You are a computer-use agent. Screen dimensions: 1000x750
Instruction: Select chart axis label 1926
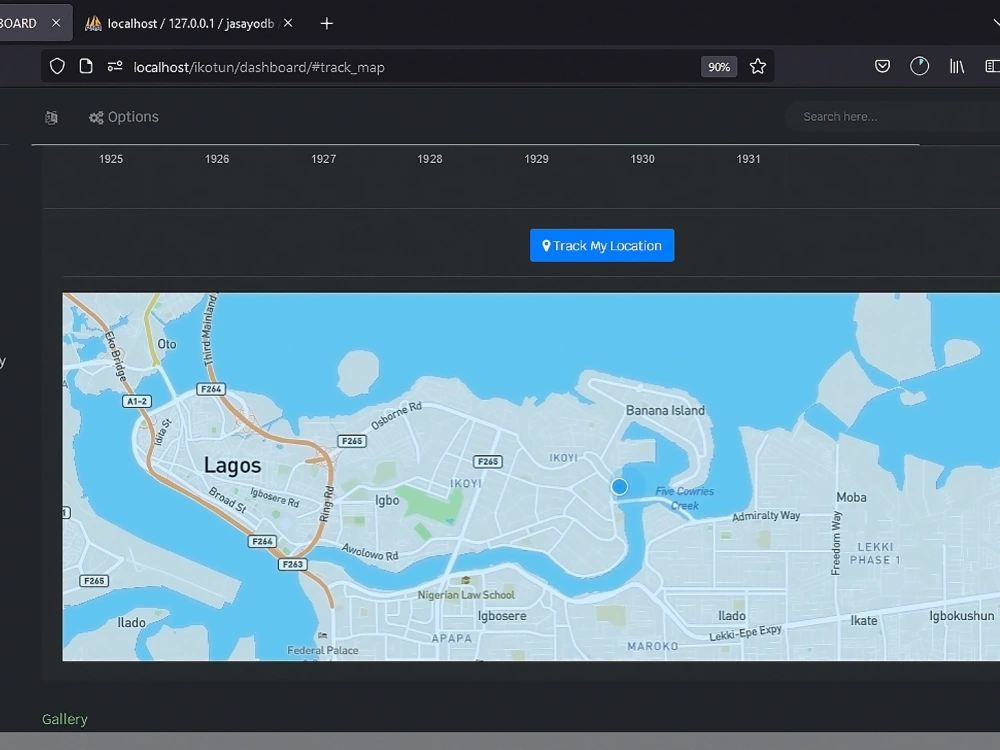pyautogui.click(x=217, y=159)
